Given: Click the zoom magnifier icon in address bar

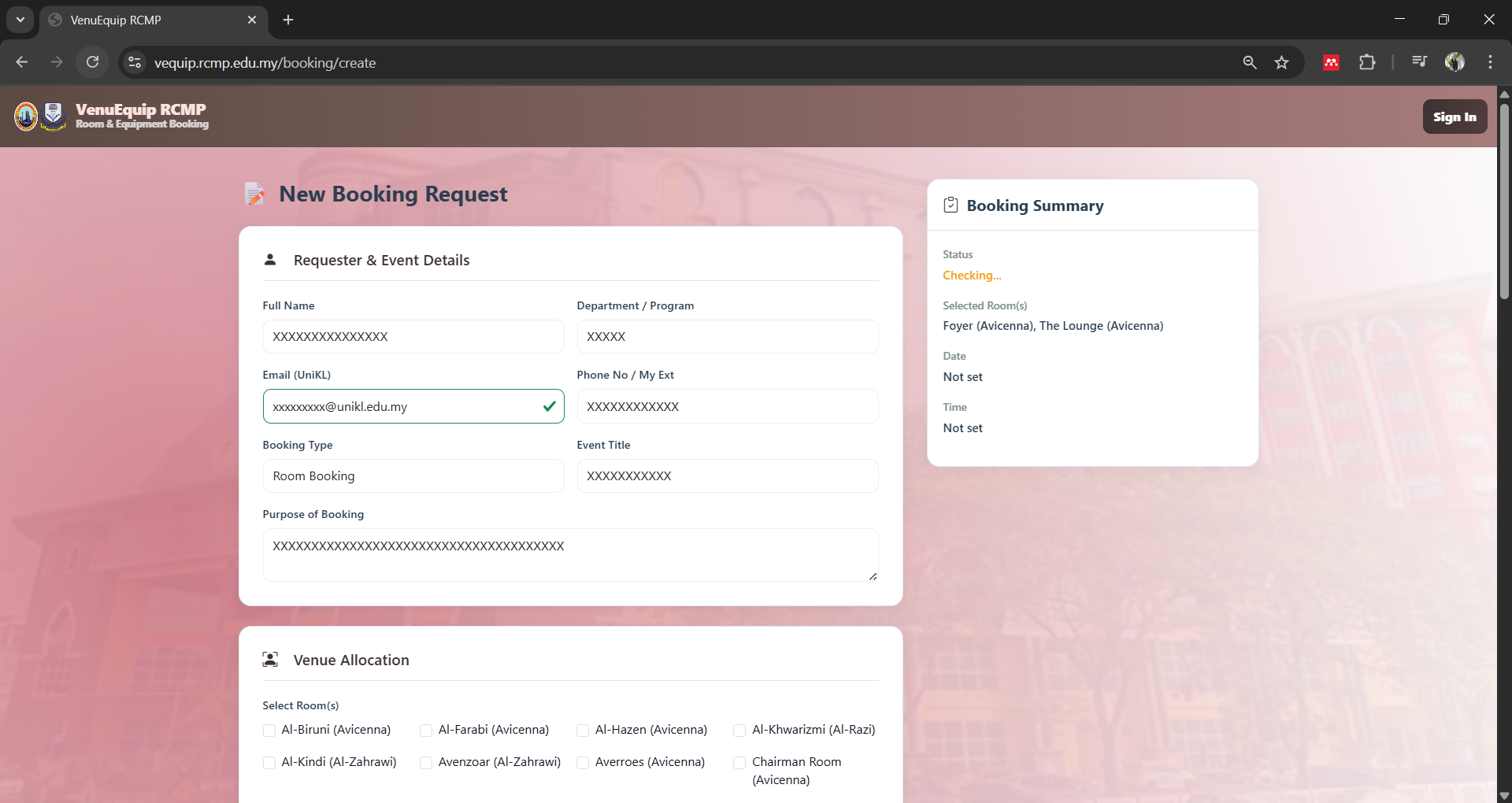Looking at the screenshot, I should click(1249, 62).
